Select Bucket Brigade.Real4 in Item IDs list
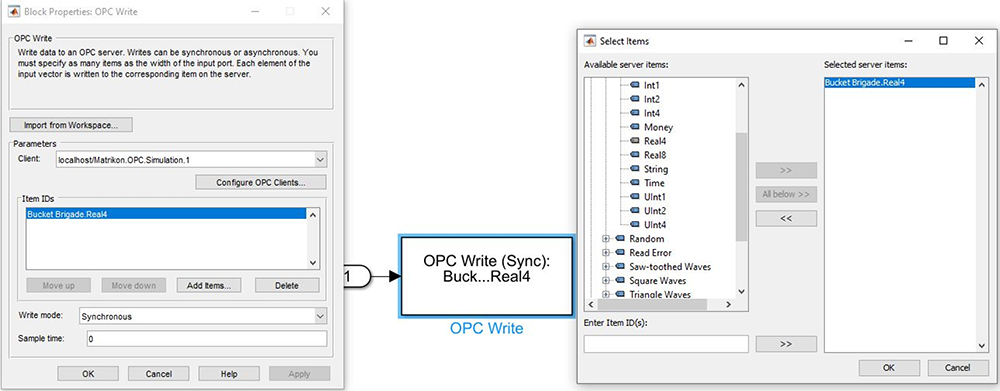This screenshot has width=1000, height=391. (166, 214)
